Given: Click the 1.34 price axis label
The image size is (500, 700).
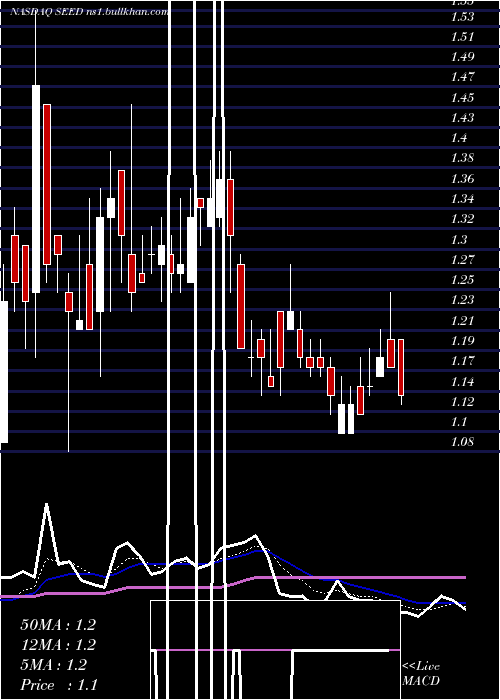Looking at the screenshot, I should point(462,199).
